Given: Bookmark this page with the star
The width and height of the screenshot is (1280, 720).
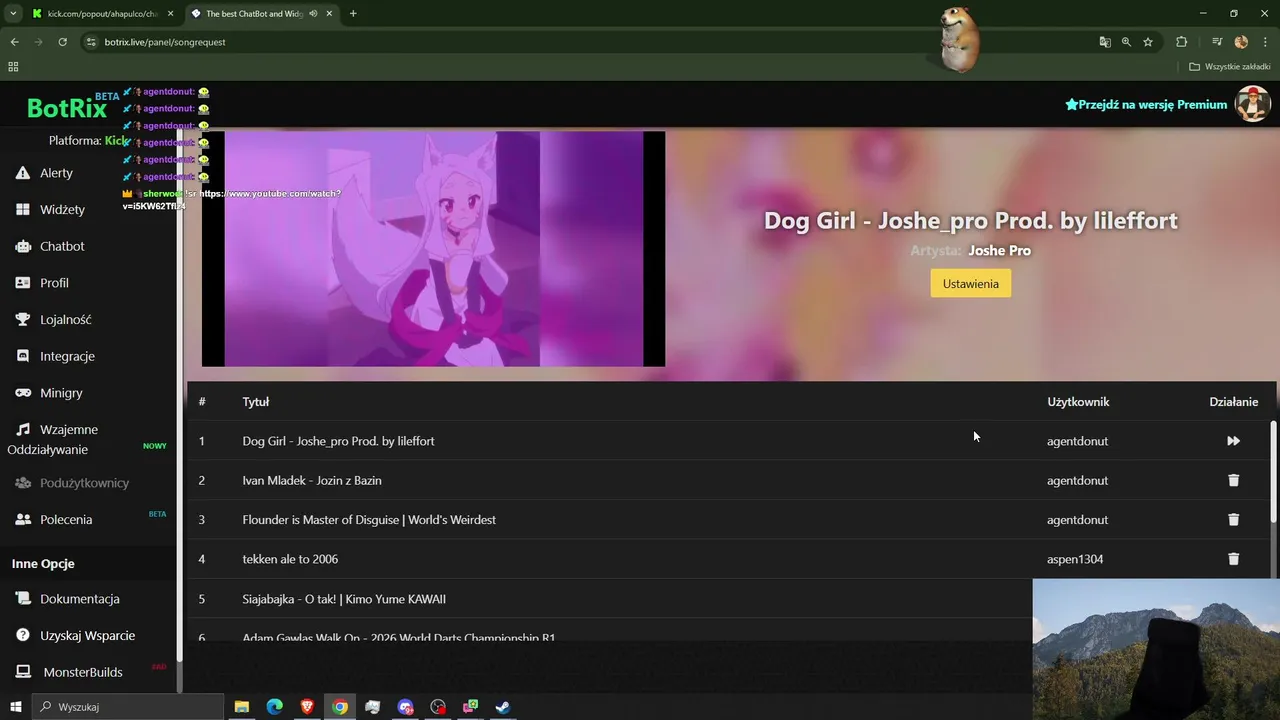Looking at the screenshot, I should [1148, 42].
